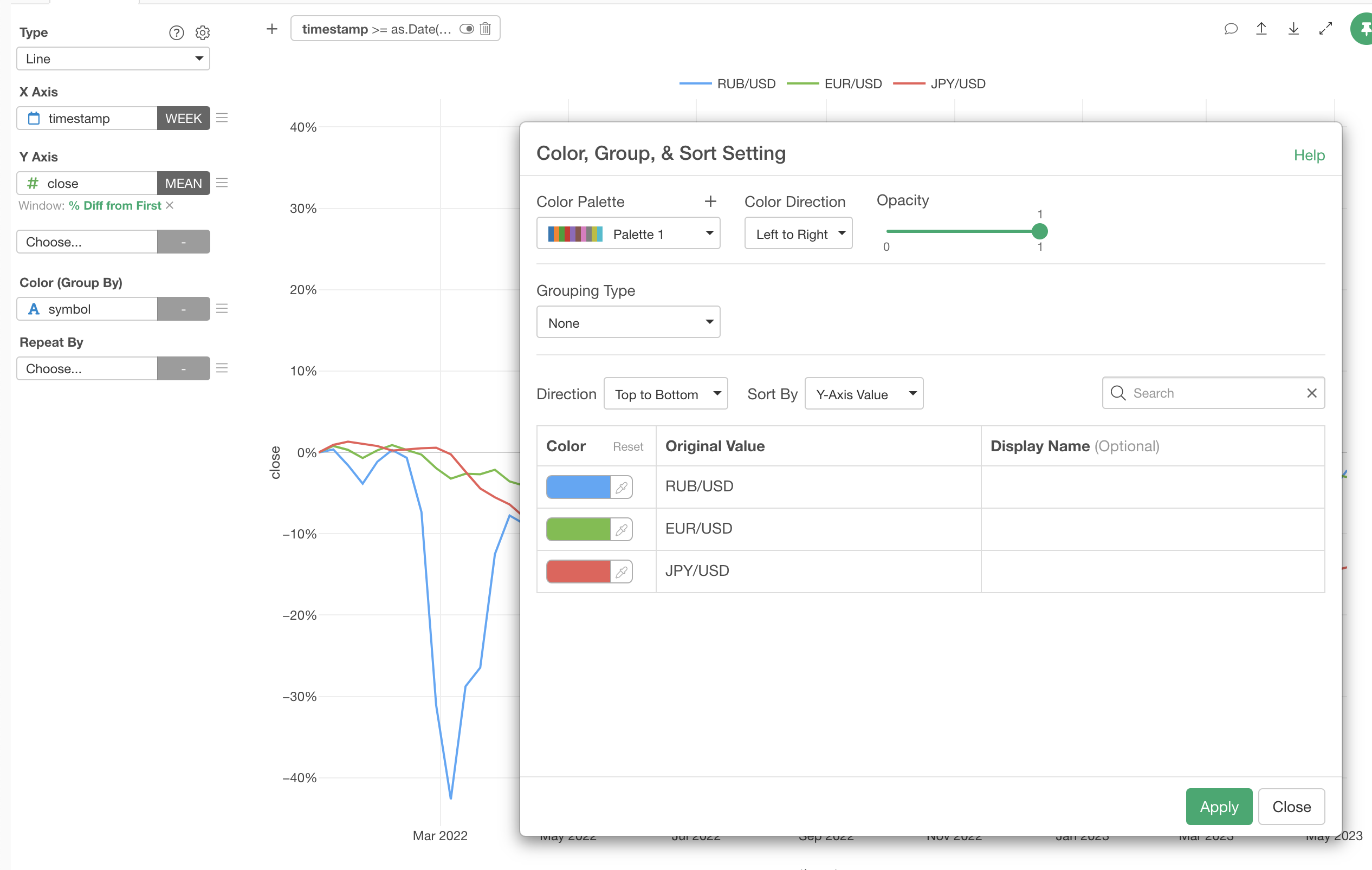Click the search magnifier icon
Screen dimensions: 1372x870
pos(1118,393)
